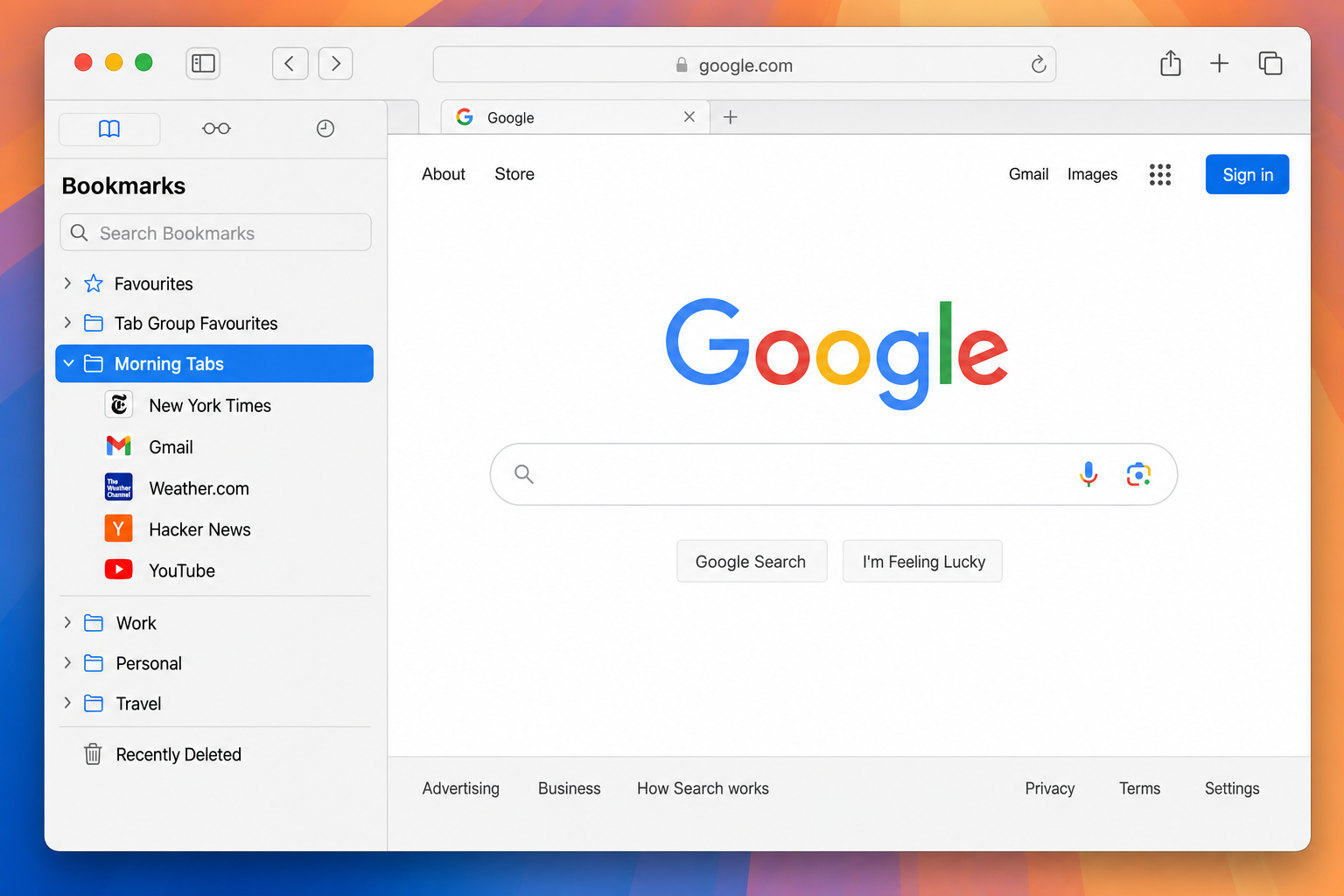Reload the page in address bar
The width and height of the screenshot is (1344, 896).
(1039, 65)
